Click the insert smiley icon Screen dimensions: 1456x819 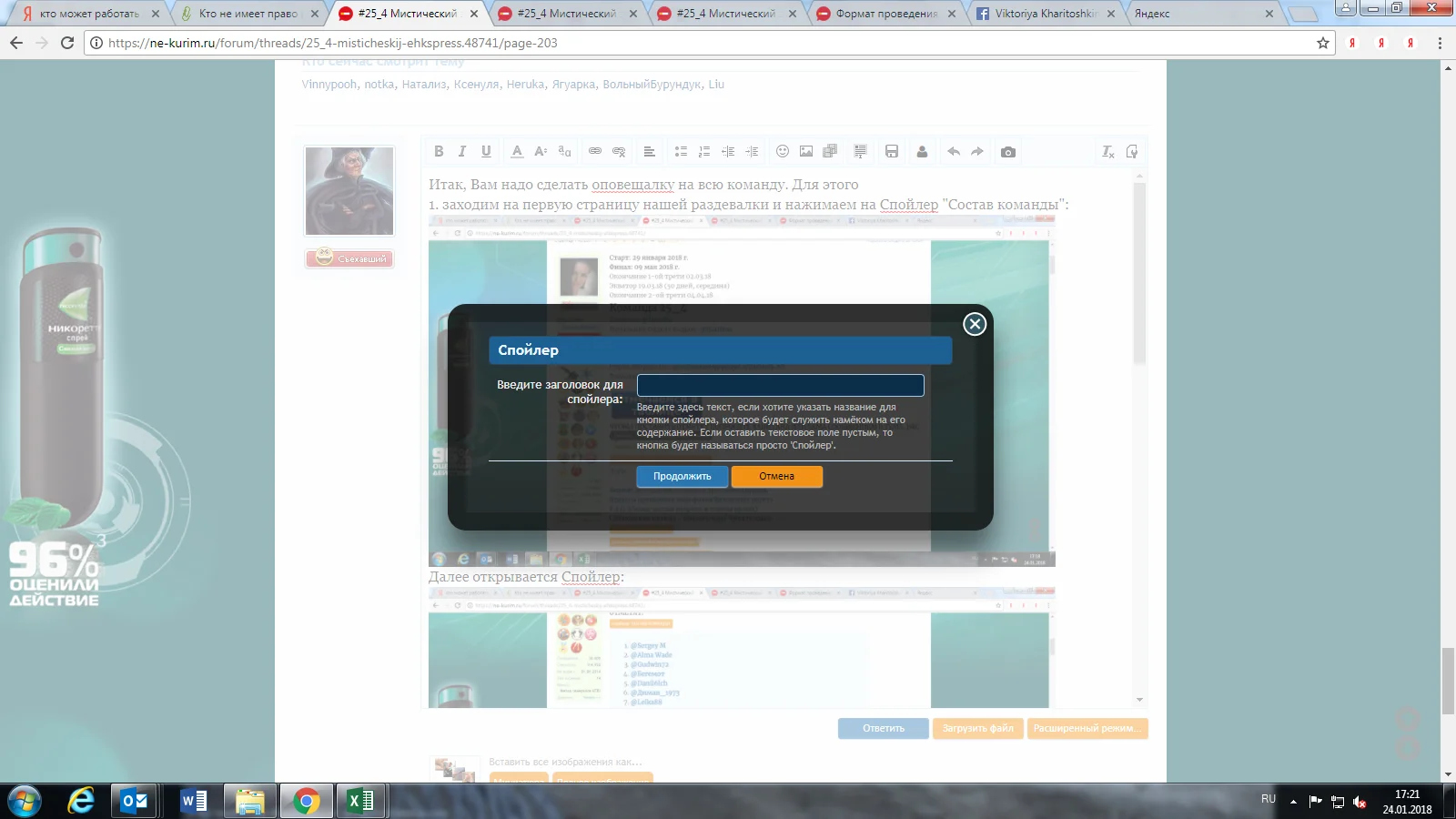(783, 152)
